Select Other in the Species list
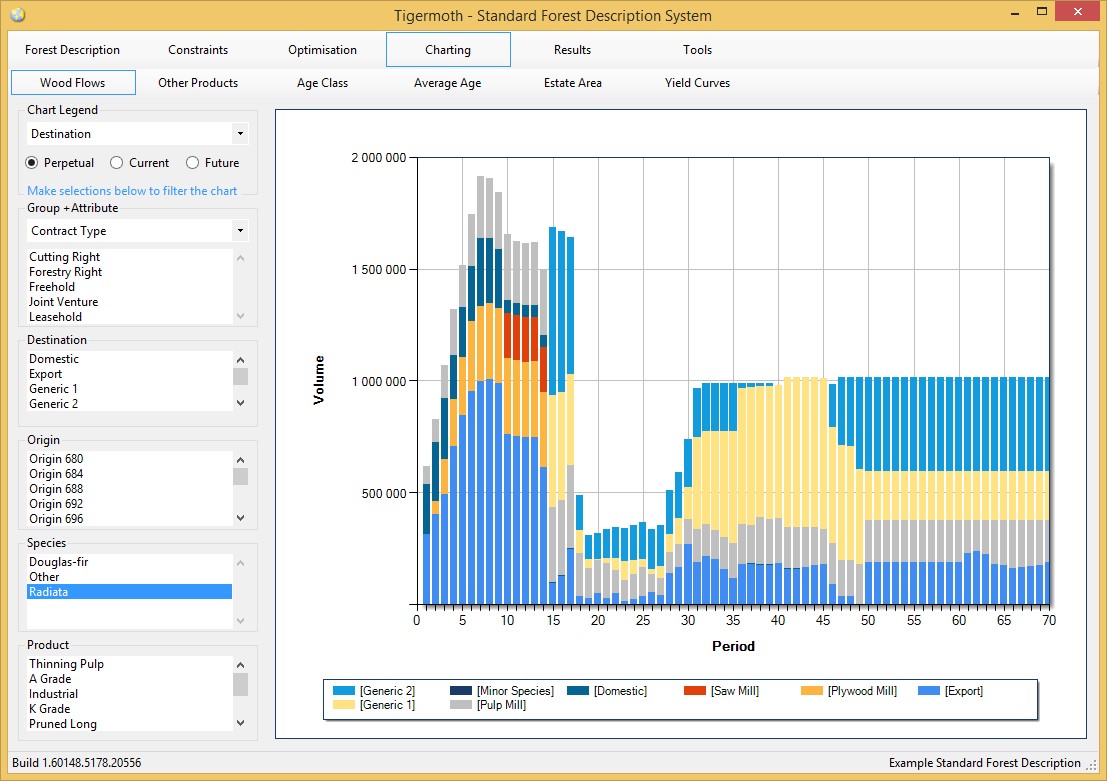Image resolution: width=1107 pixels, height=781 pixels. 130,577
